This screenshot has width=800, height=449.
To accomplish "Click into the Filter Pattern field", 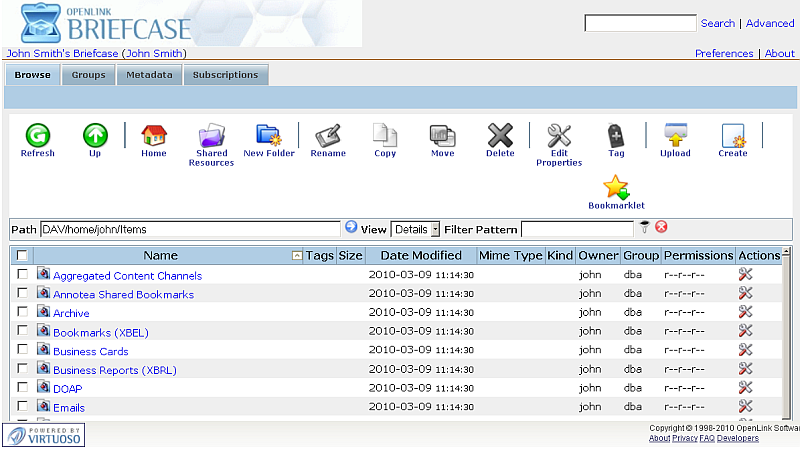I will tap(577, 229).
